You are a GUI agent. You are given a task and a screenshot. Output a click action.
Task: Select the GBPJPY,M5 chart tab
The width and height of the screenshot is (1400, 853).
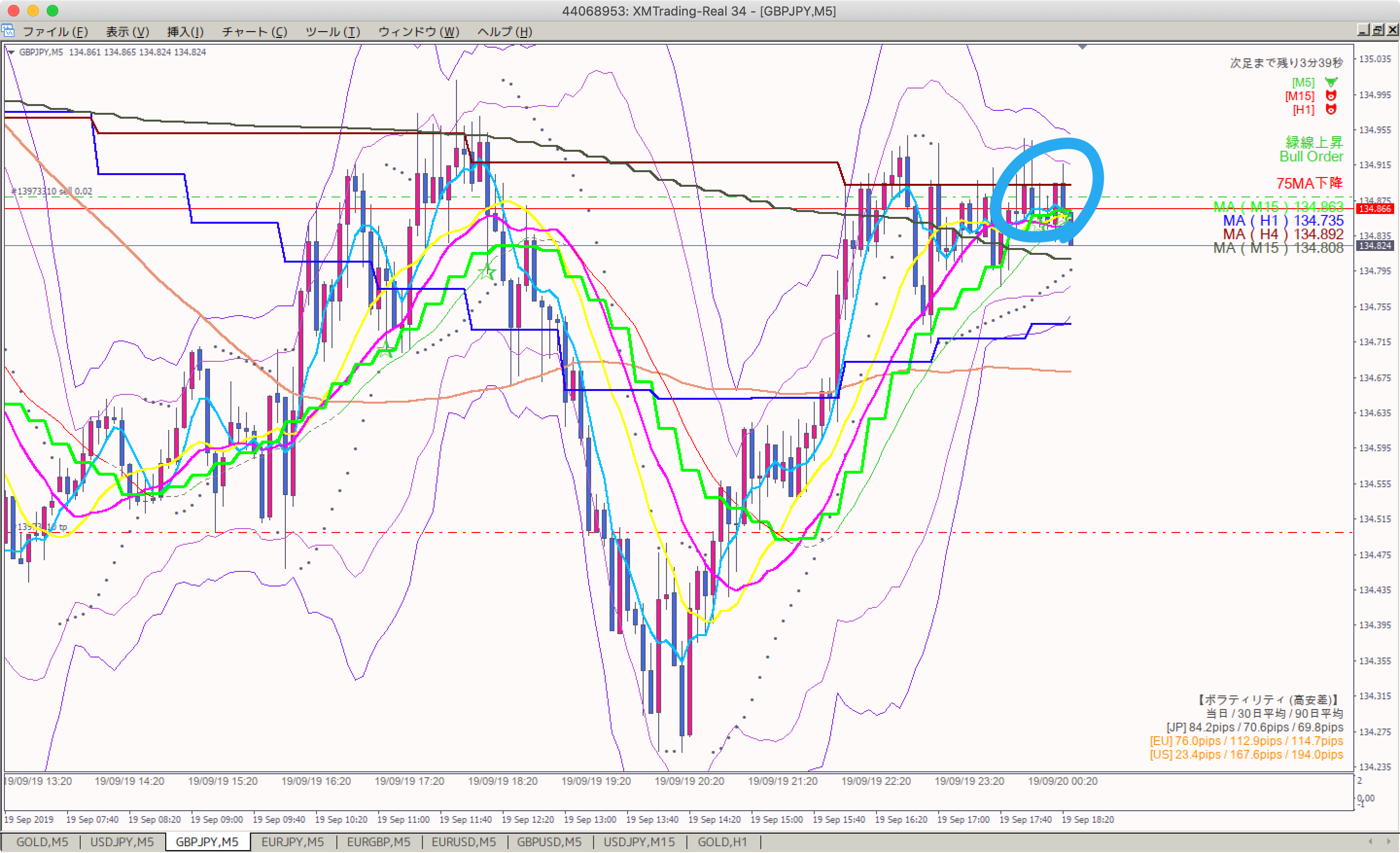coord(208,842)
